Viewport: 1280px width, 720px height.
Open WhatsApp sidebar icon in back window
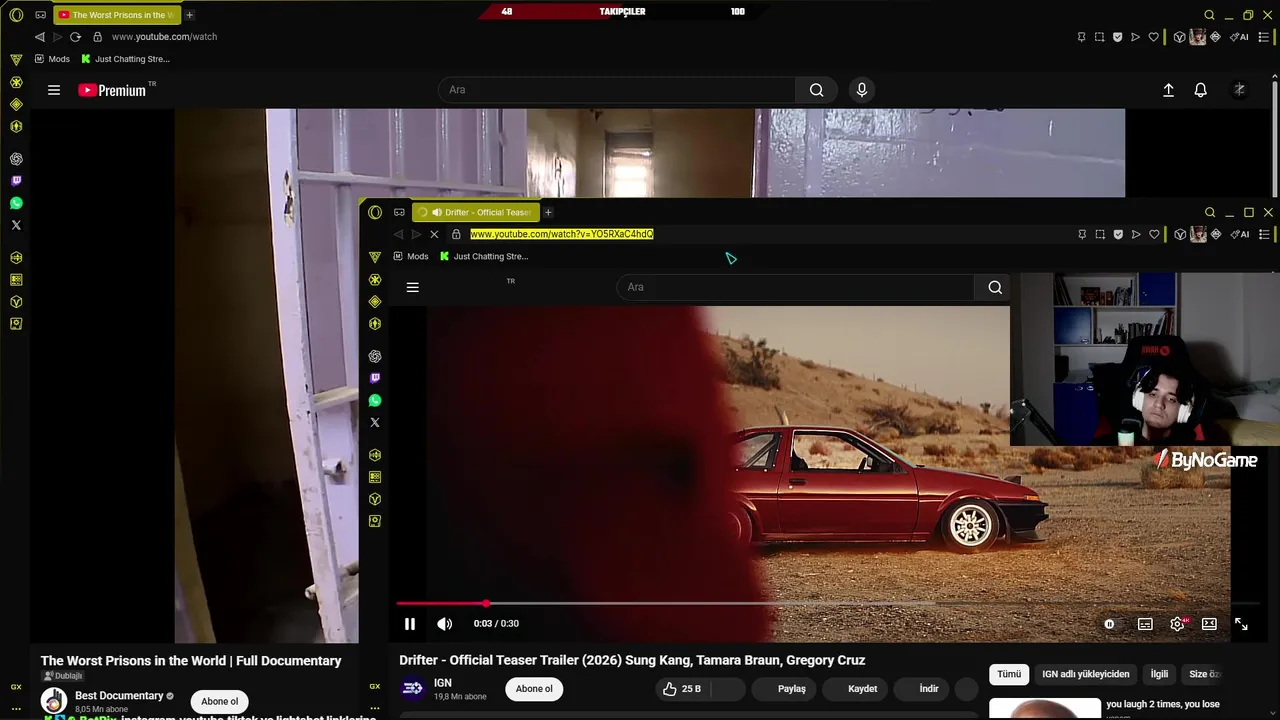pos(16,203)
